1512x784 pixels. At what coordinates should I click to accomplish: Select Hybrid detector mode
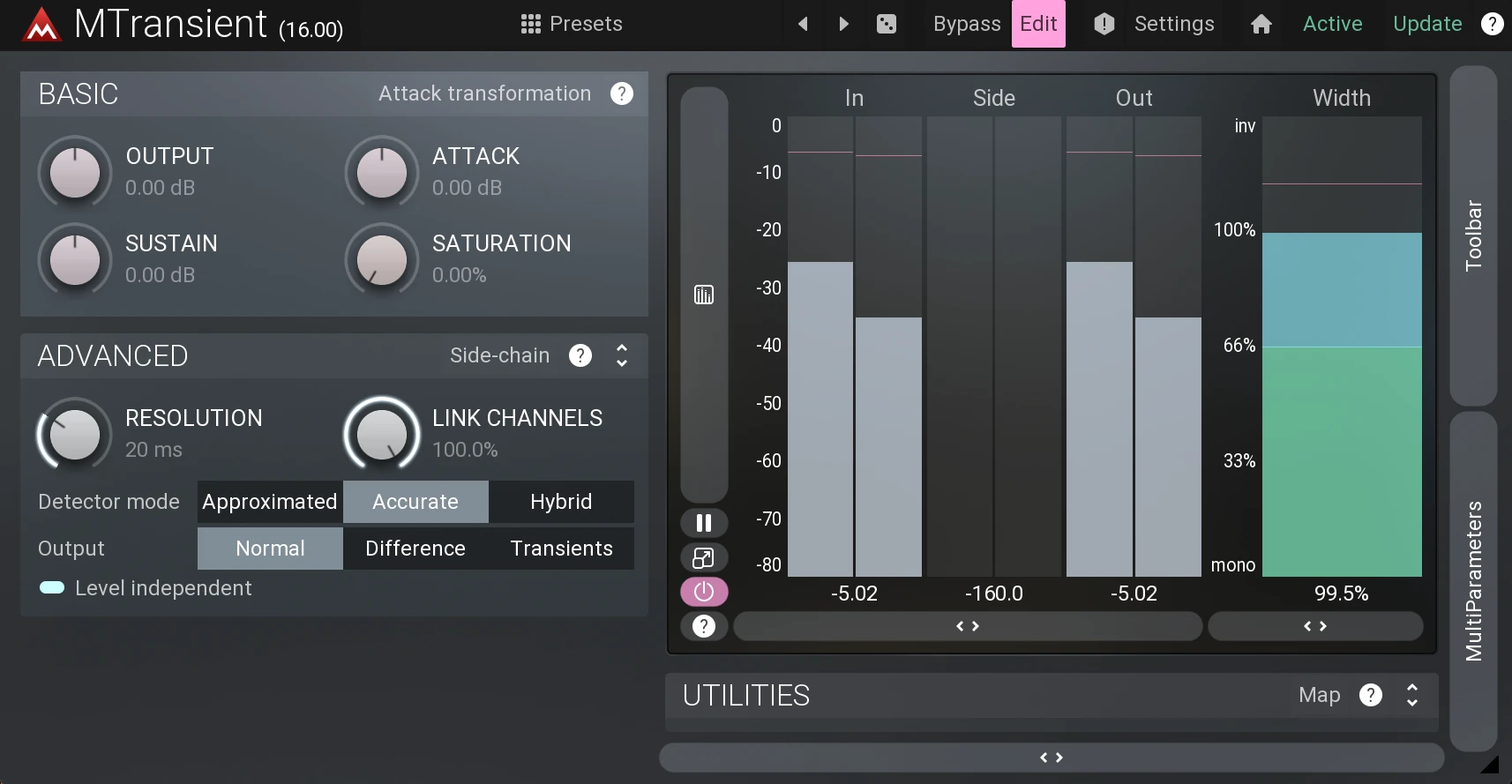point(561,502)
